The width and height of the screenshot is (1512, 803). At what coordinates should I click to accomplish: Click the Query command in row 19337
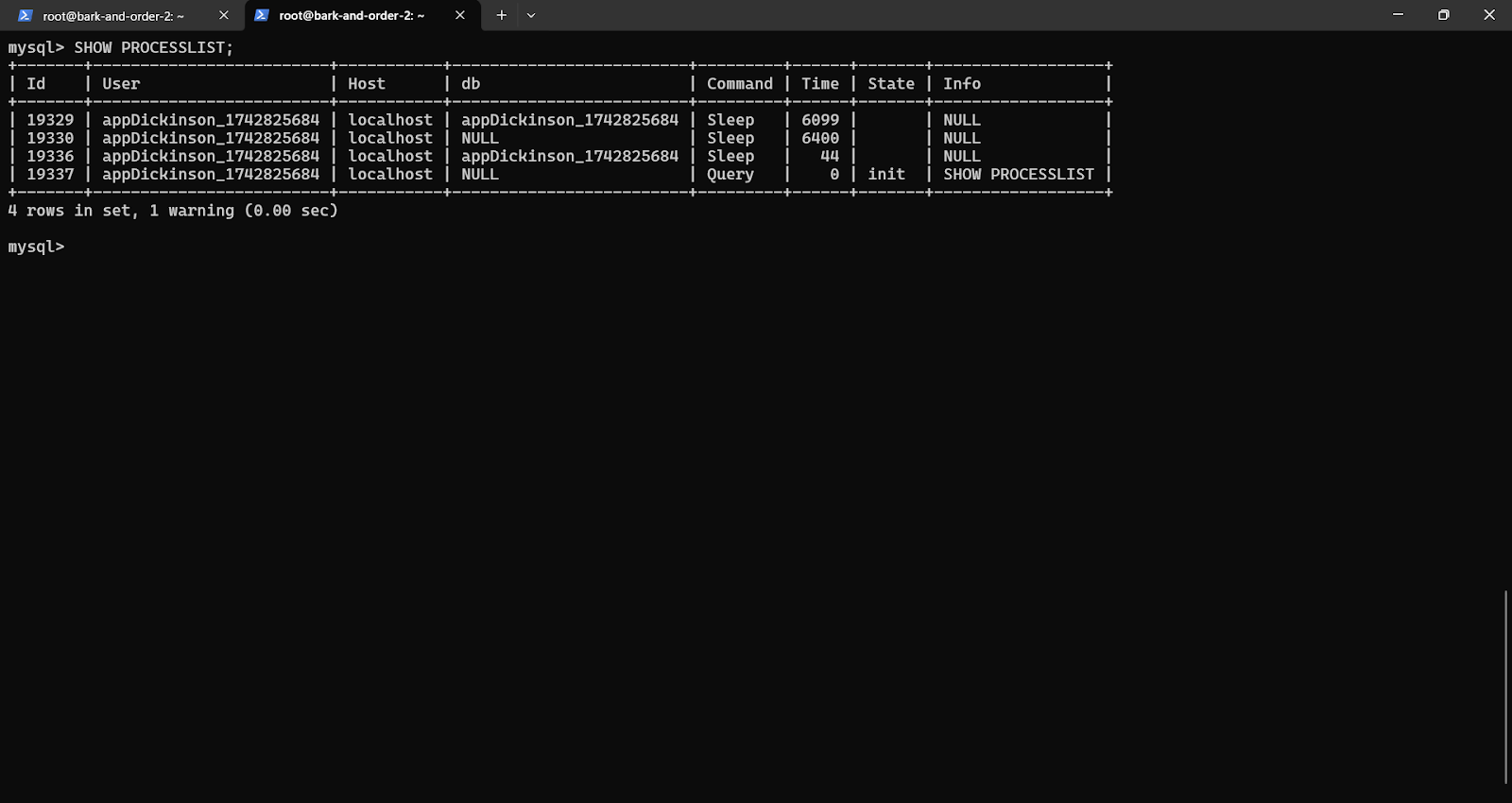[730, 174]
